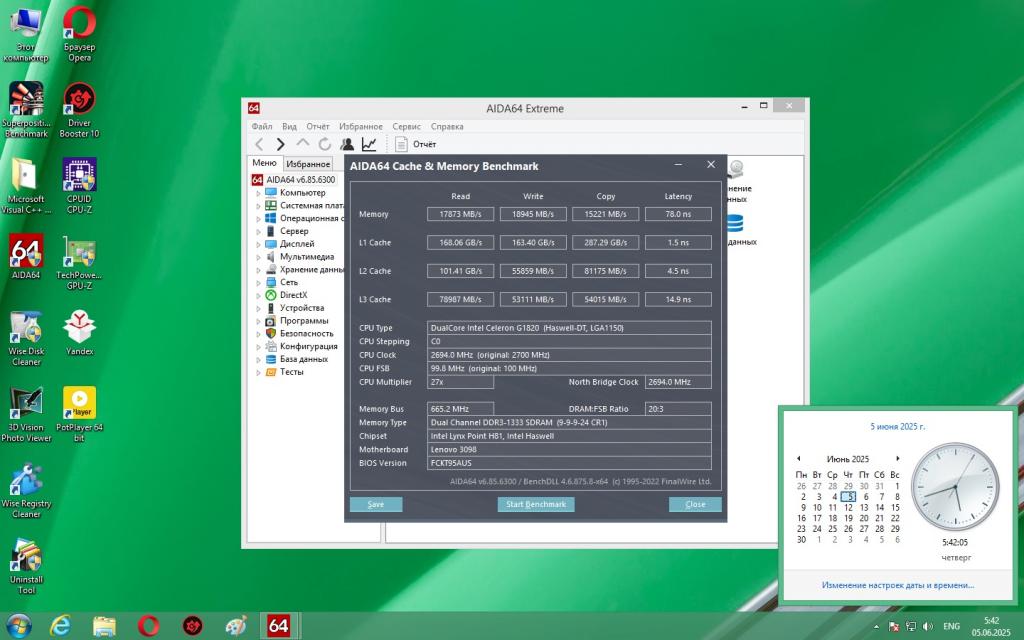Viewport: 1024px width, 640px height.
Task: Click the Отчёт report toolbar button
Action: click(416, 144)
